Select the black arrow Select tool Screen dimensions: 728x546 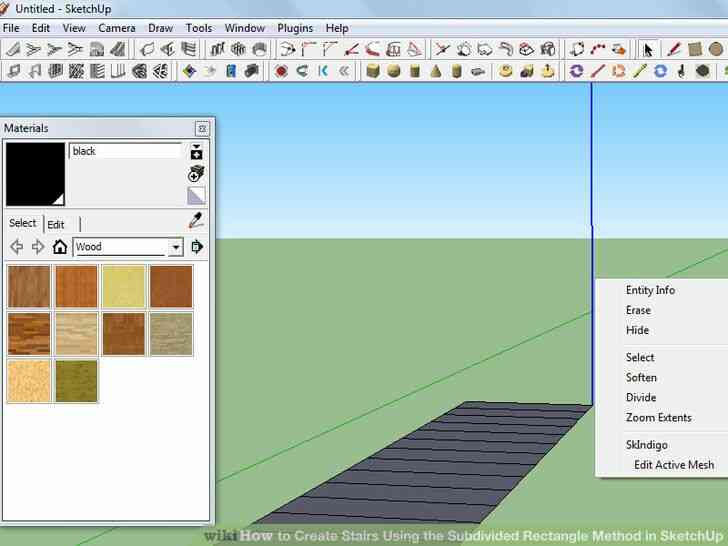point(648,49)
